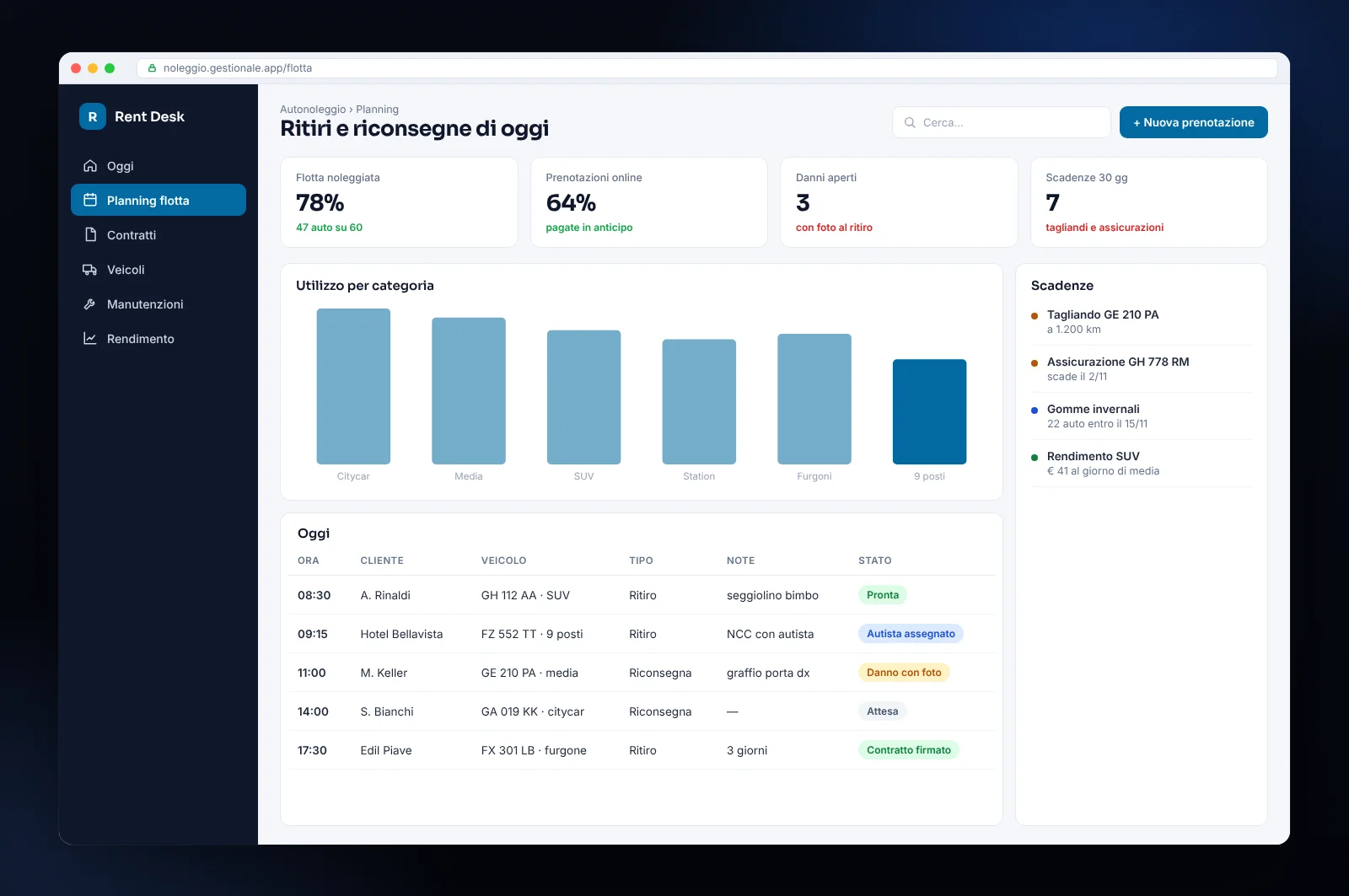Open the Gomme invernali entry
1349x896 pixels.
point(1142,416)
